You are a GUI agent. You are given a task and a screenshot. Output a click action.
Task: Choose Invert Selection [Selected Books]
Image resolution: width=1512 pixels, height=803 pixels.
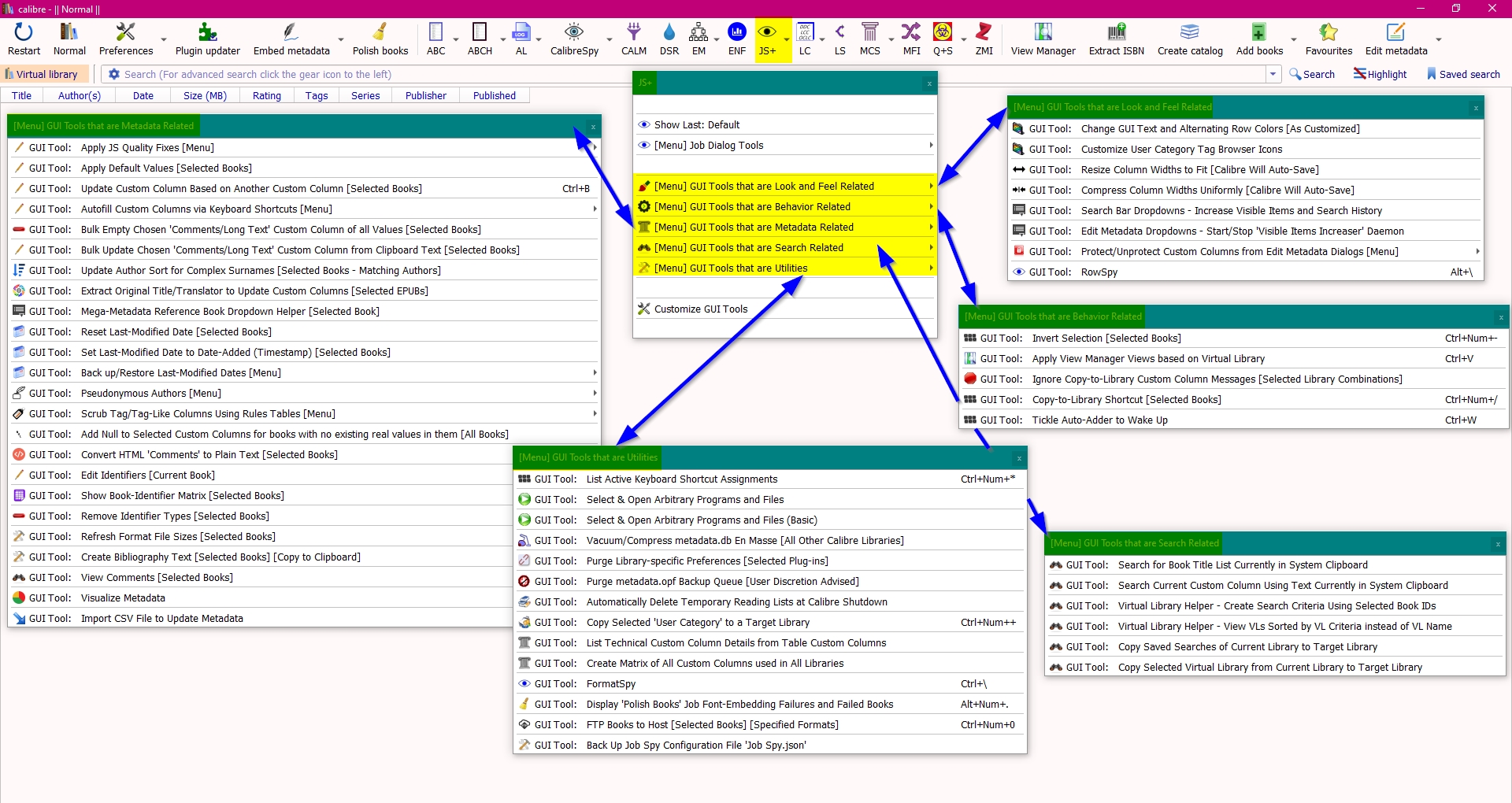point(1234,339)
